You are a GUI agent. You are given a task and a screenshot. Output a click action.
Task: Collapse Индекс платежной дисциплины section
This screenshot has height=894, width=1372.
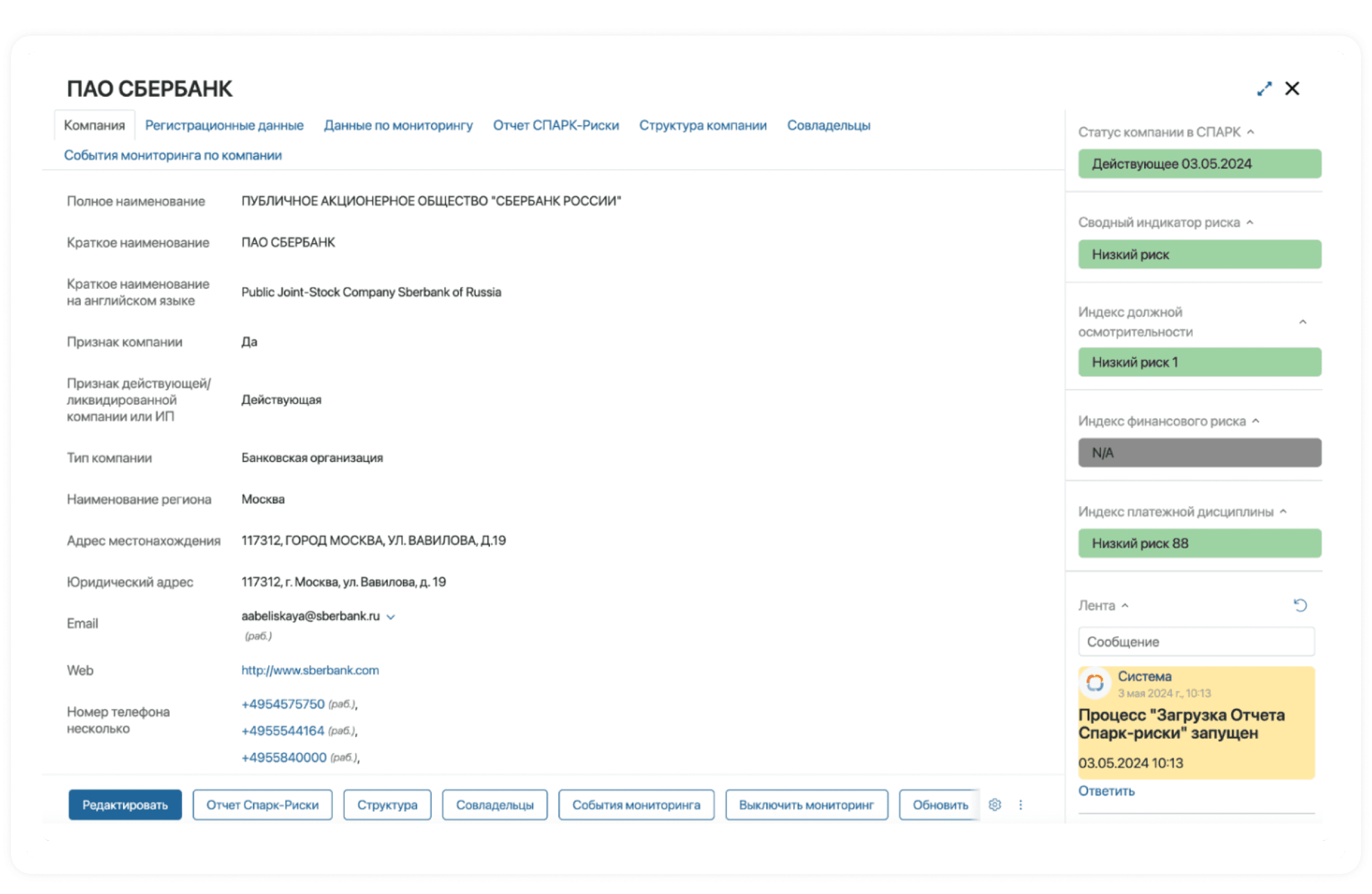click(1283, 512)
